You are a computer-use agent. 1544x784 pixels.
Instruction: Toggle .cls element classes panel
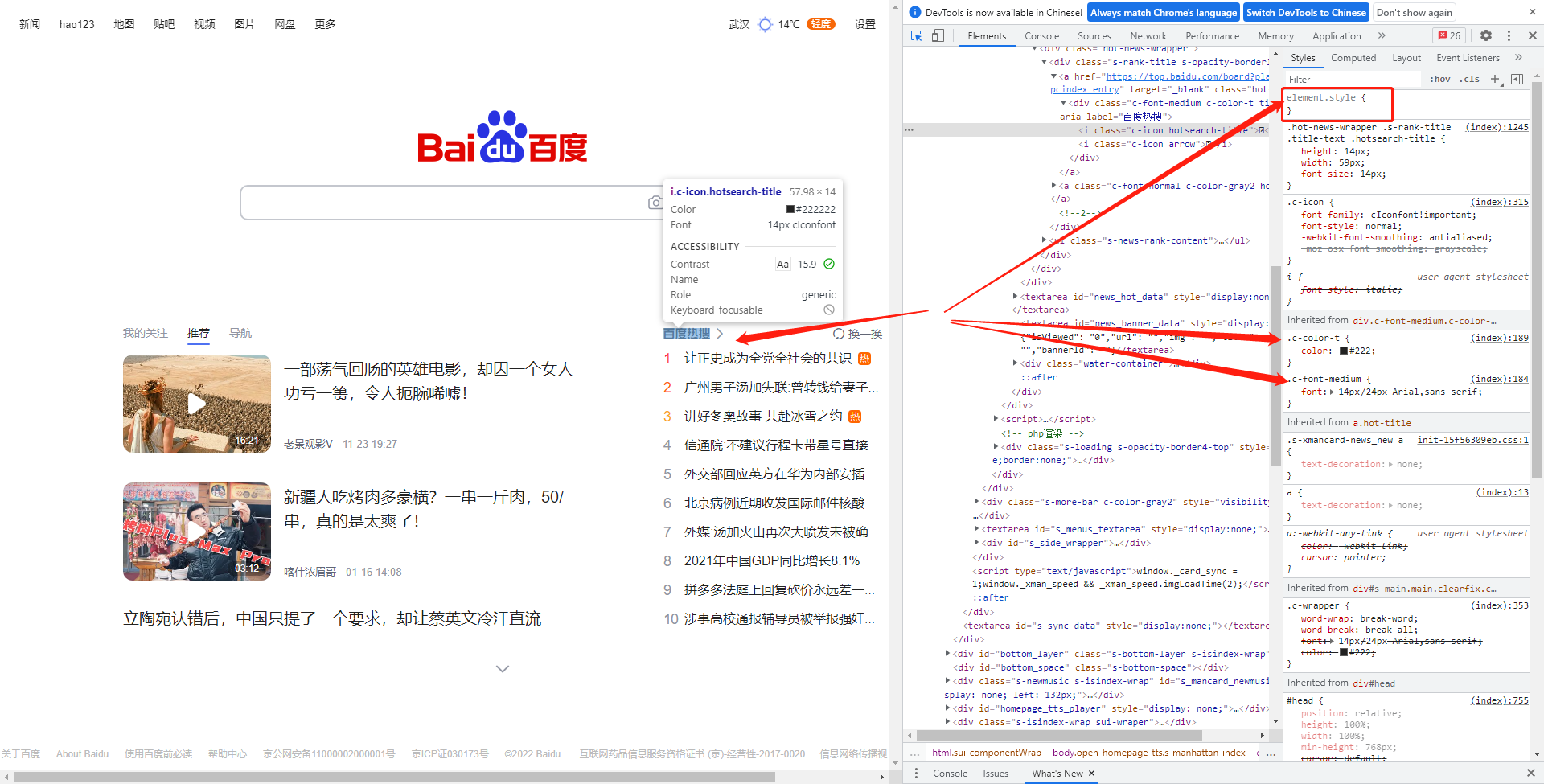coord(1471,79)
